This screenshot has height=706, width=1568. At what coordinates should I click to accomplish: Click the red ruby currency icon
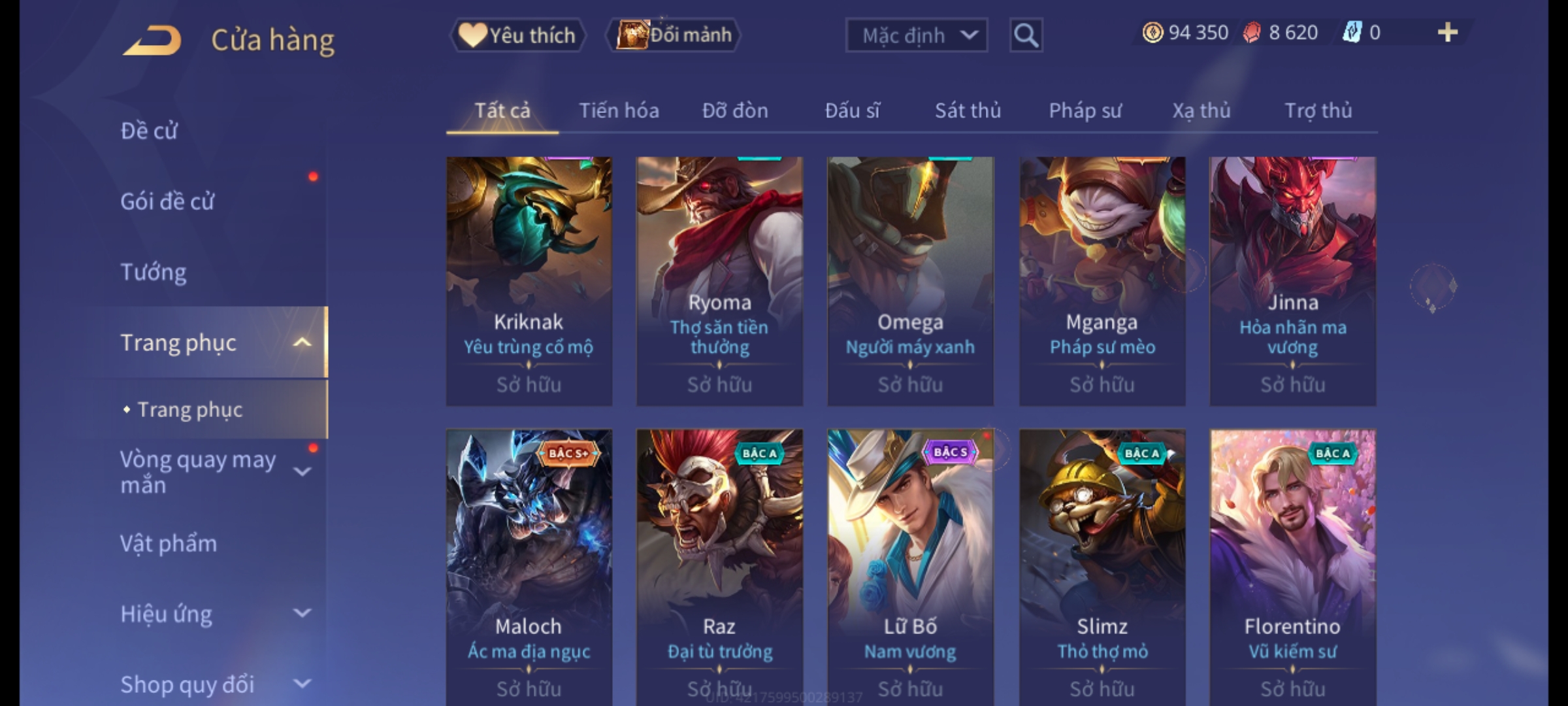pyautogui.click(x=1252, y=33)
